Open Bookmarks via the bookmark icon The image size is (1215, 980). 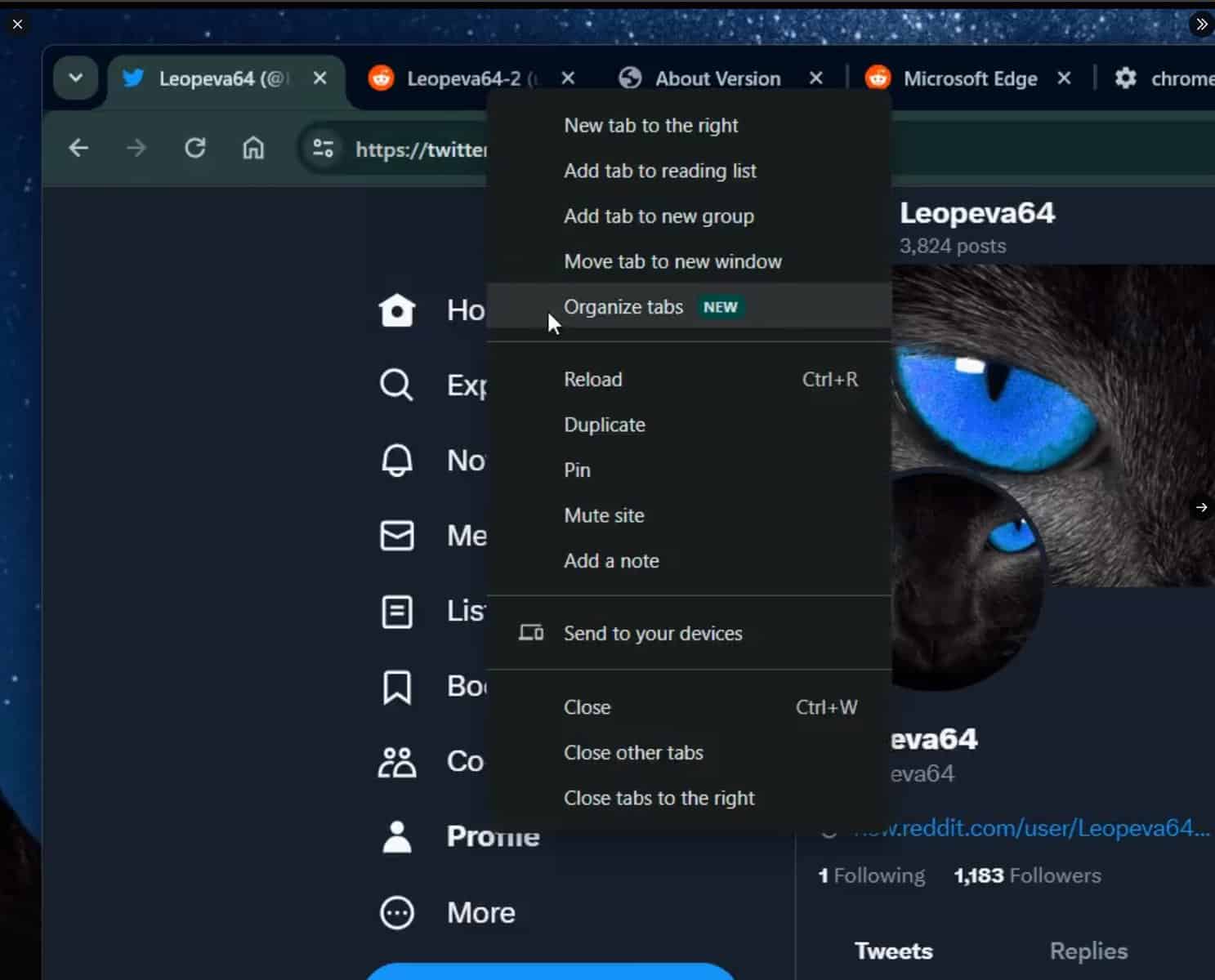[397, 687]
